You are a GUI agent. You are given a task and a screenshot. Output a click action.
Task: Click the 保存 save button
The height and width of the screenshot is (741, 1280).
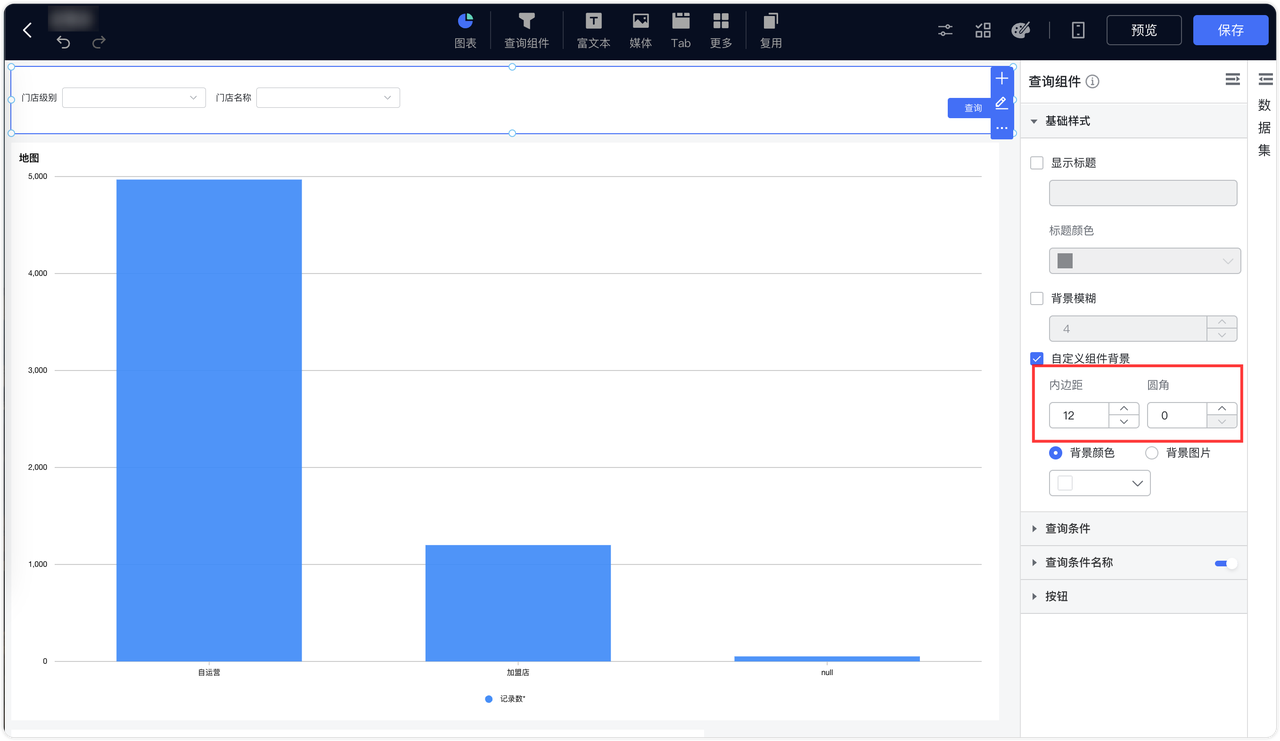pyautogui.click(x=1230, y=30)
